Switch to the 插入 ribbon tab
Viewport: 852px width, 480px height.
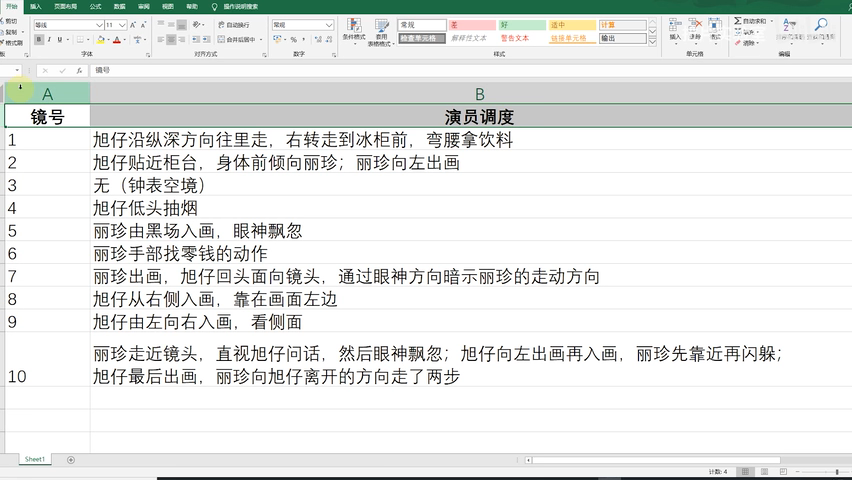click(36, 7)
